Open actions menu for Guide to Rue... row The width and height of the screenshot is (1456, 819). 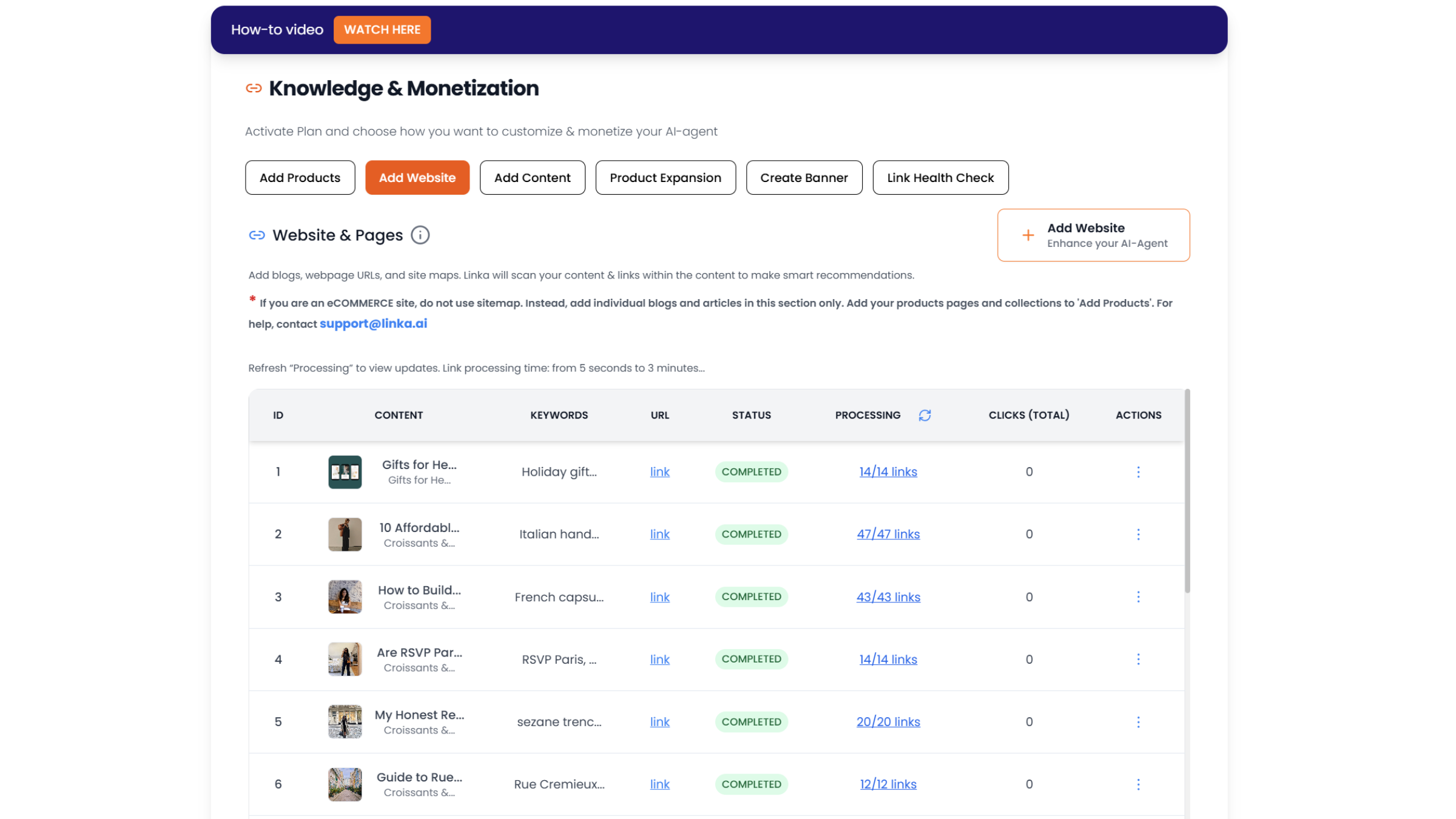[1138, 784]
